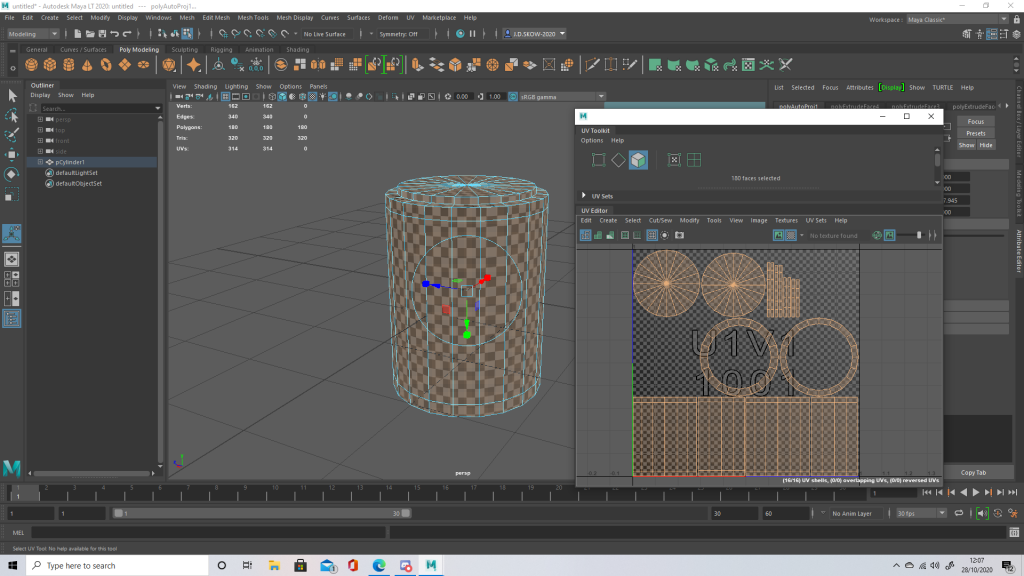This screenshot has width=1024, height=576.
Task: Create a polygon sphere from the shelf
Action: (32, 65)
